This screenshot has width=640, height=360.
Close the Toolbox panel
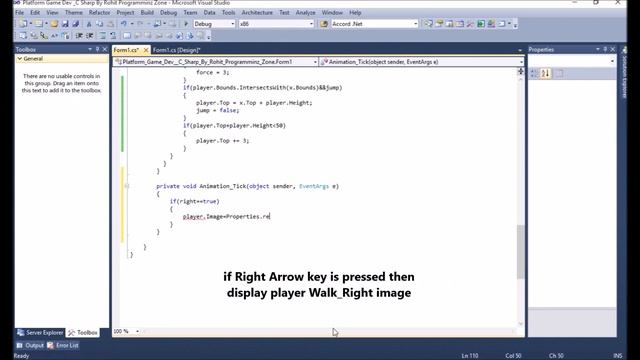tap(104, 49)
